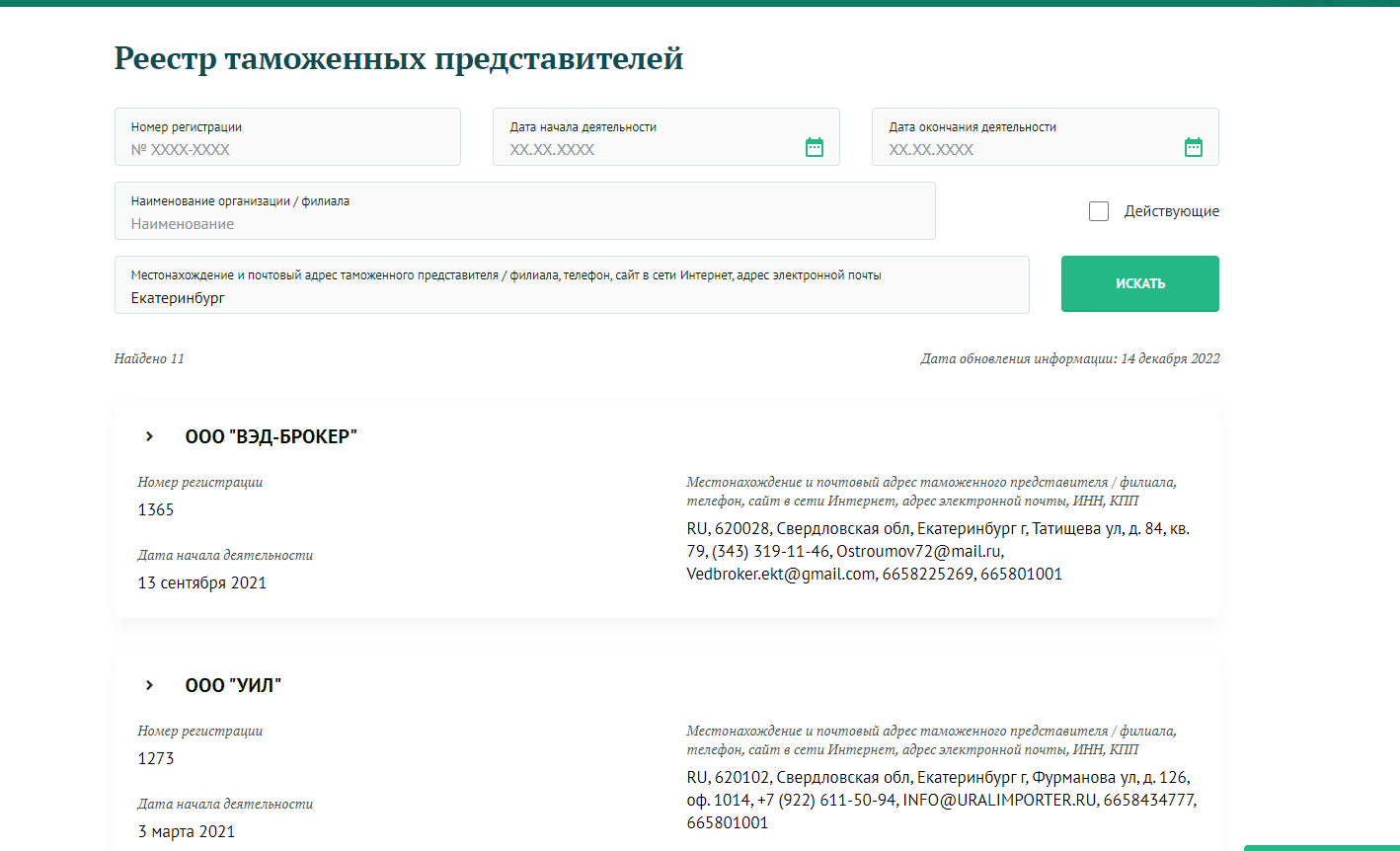Click the ВЭД-БРОКЕР address on Татищева ул
The height and width of the screenshot is (851, 1400).
point(939,551)
